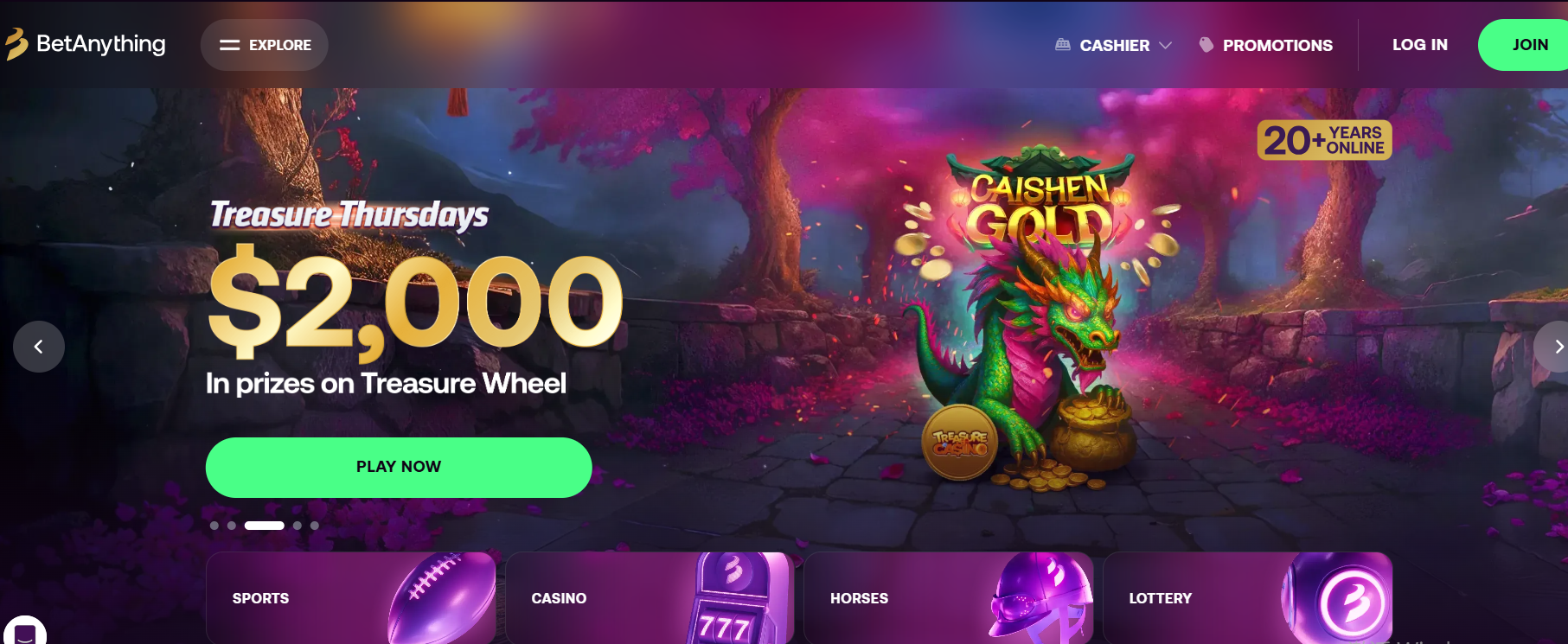Click the Caishen Gold dragon game image

(x=1038, y=316)
